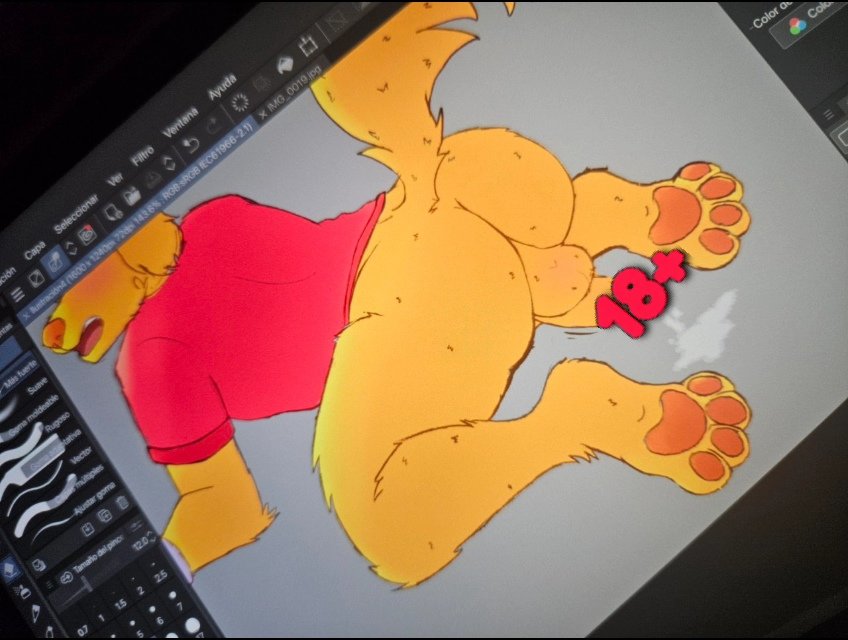848x640 pixels.
Task: Click the Clip Studio swirl icon
Action: click(87, 235)
